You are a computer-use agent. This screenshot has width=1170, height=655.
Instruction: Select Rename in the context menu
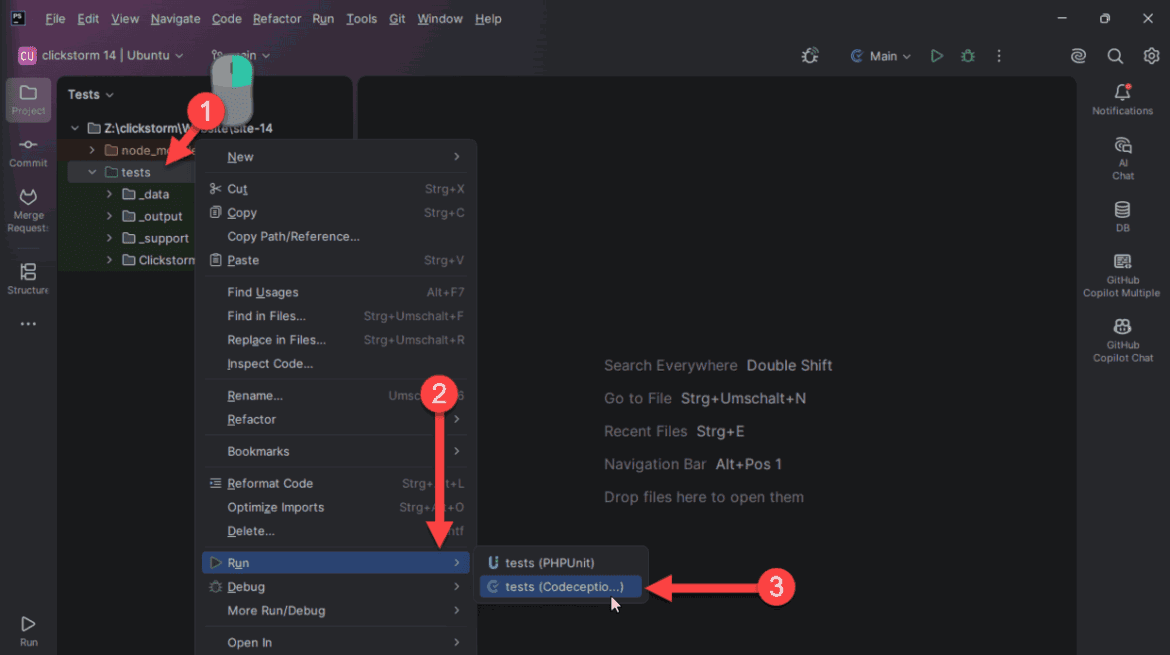pos(336,396)
